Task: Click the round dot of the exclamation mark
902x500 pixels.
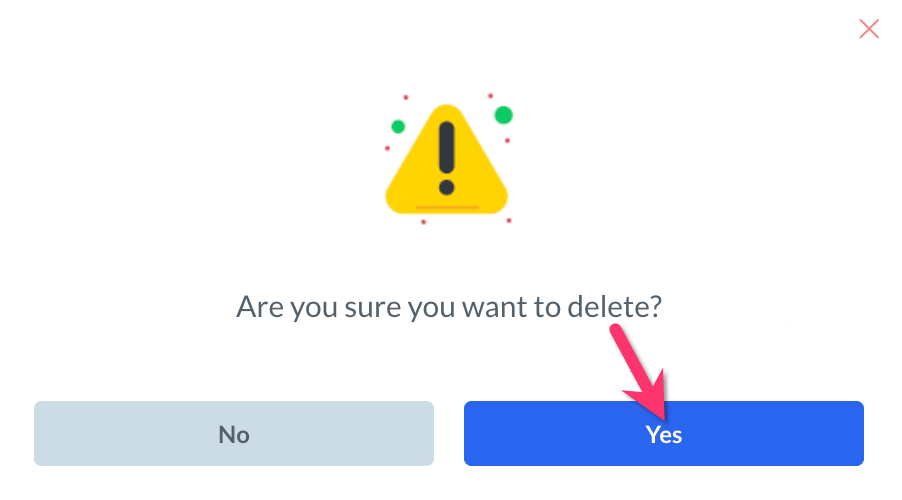Action: coord(446,187)
